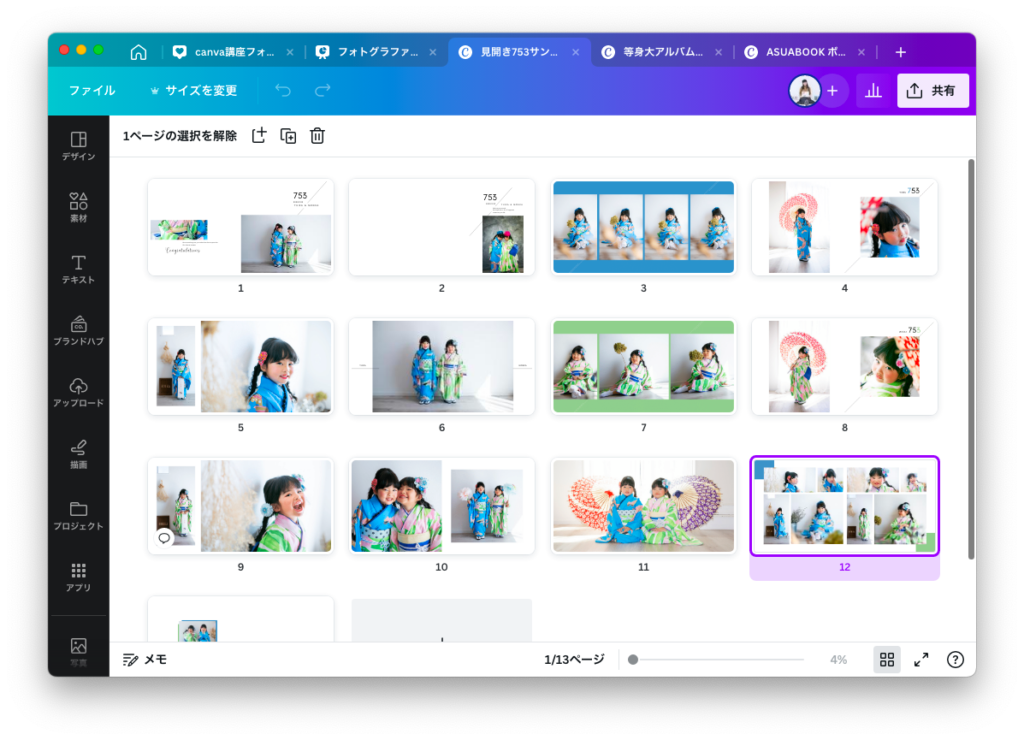Toggle grid view icon
The width and height of the screenshot is (1024, 740).
click(887, 660)
